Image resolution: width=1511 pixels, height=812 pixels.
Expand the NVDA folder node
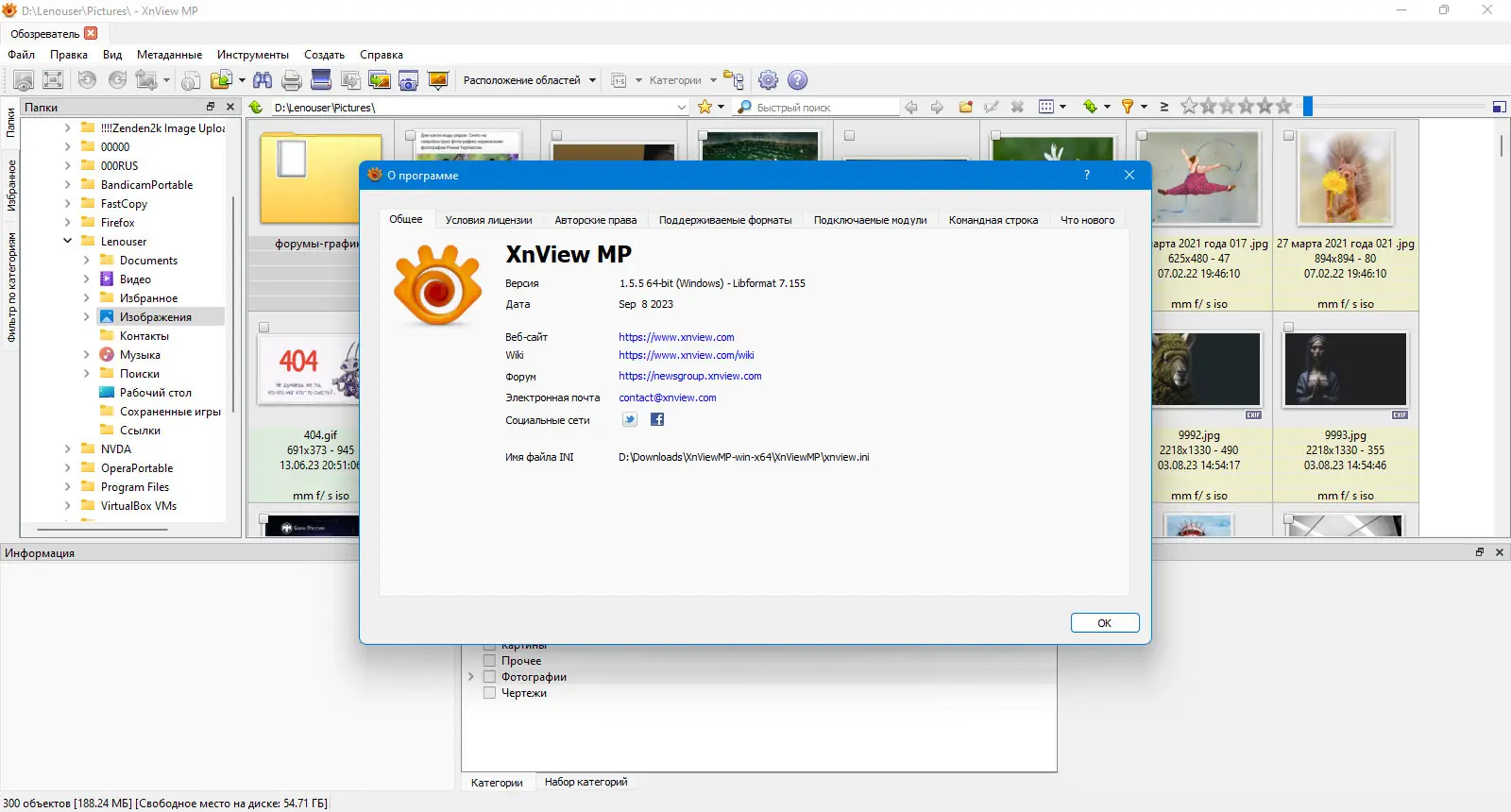(x=68, y=449)
